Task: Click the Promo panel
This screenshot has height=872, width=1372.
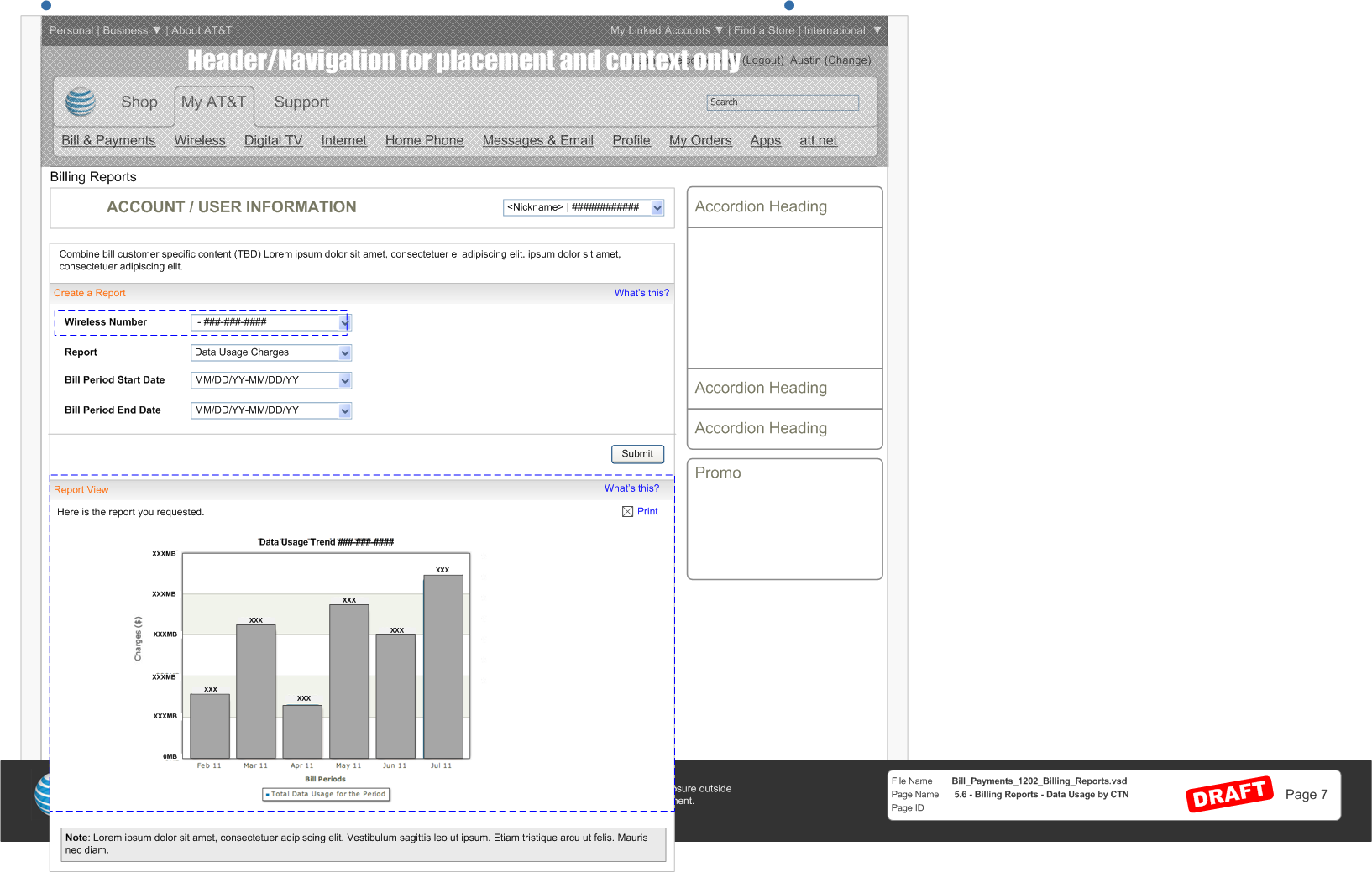Action: point(784,519)
